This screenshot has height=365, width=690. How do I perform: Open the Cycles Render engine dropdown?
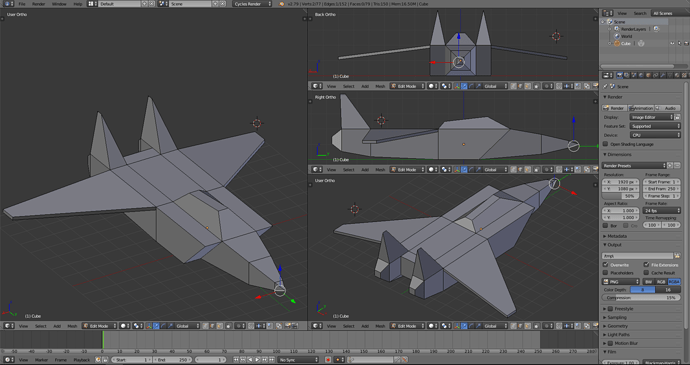click(x=252, y=4)
